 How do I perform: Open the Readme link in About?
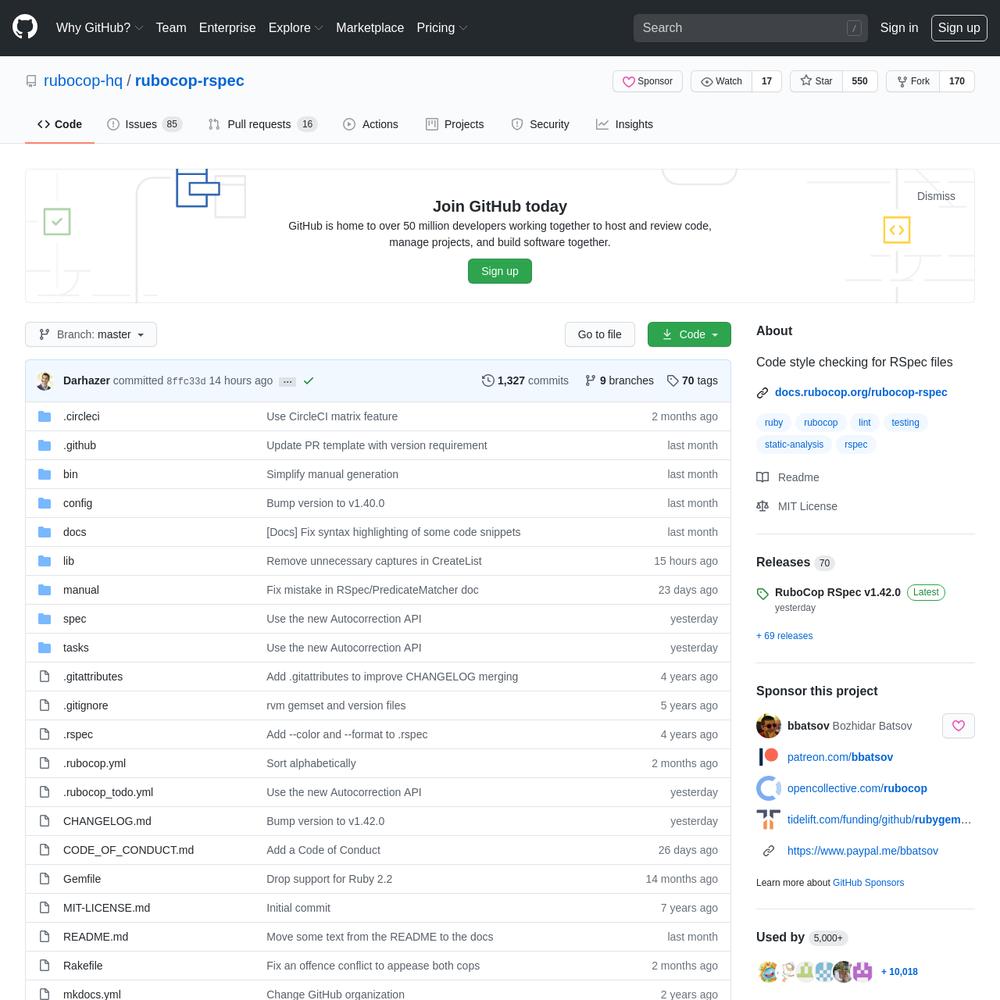click(x=788, y=477)
